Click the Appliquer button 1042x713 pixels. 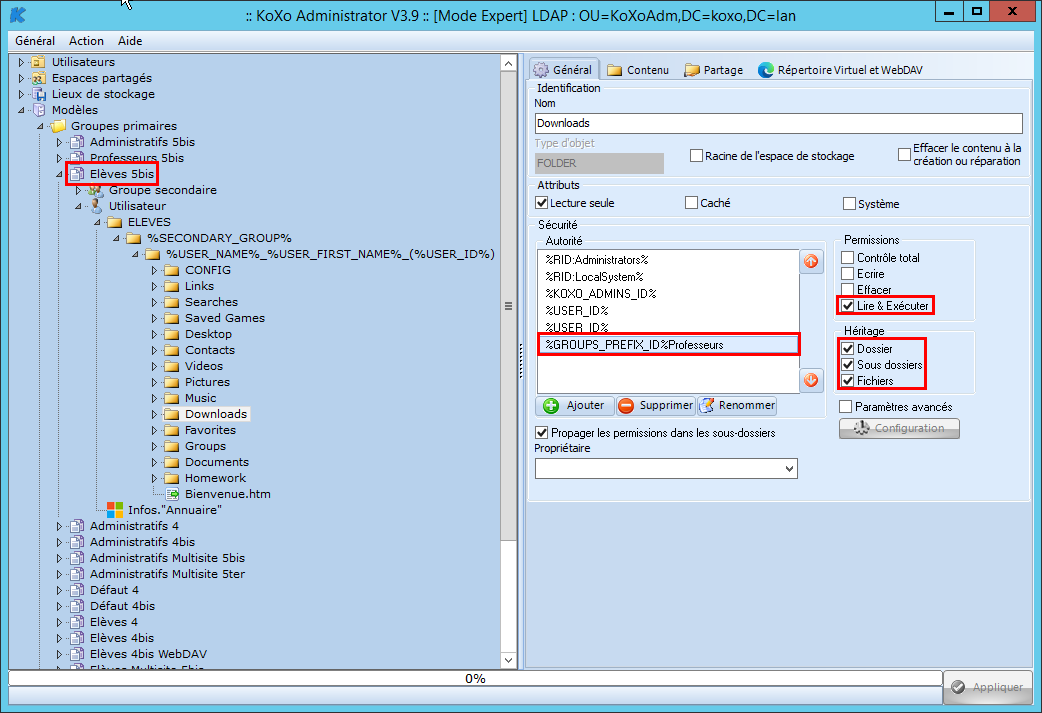point(988,687)
